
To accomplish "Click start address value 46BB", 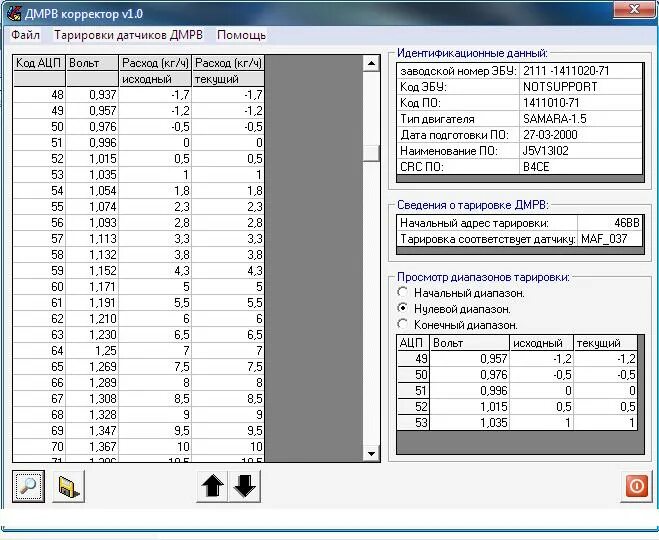I will 610,223.
